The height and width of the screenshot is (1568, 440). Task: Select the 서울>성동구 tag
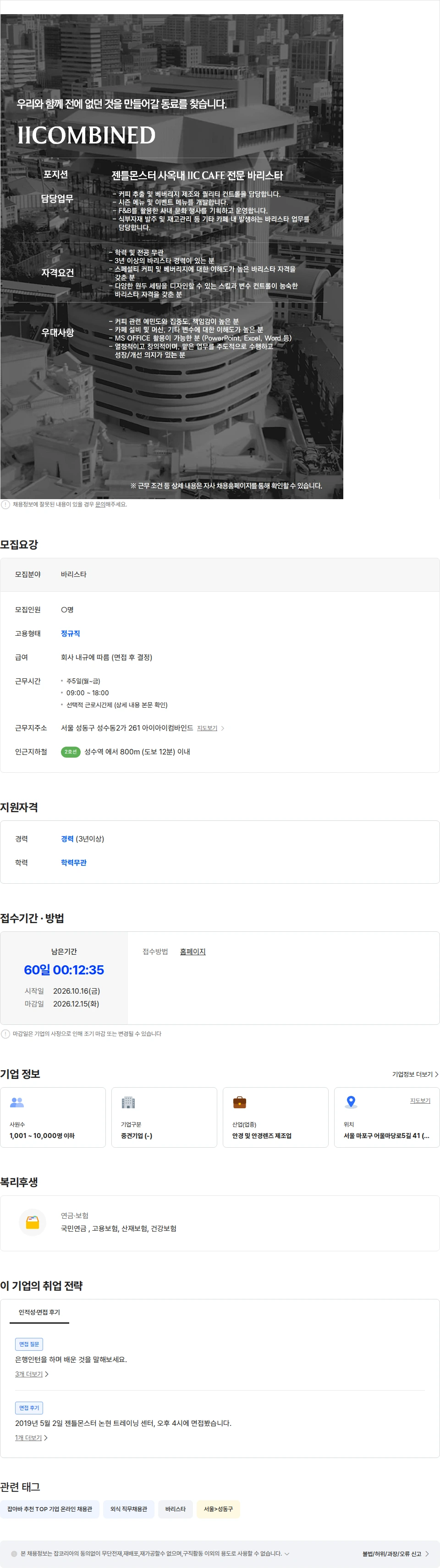click(x=219, y=1509)
